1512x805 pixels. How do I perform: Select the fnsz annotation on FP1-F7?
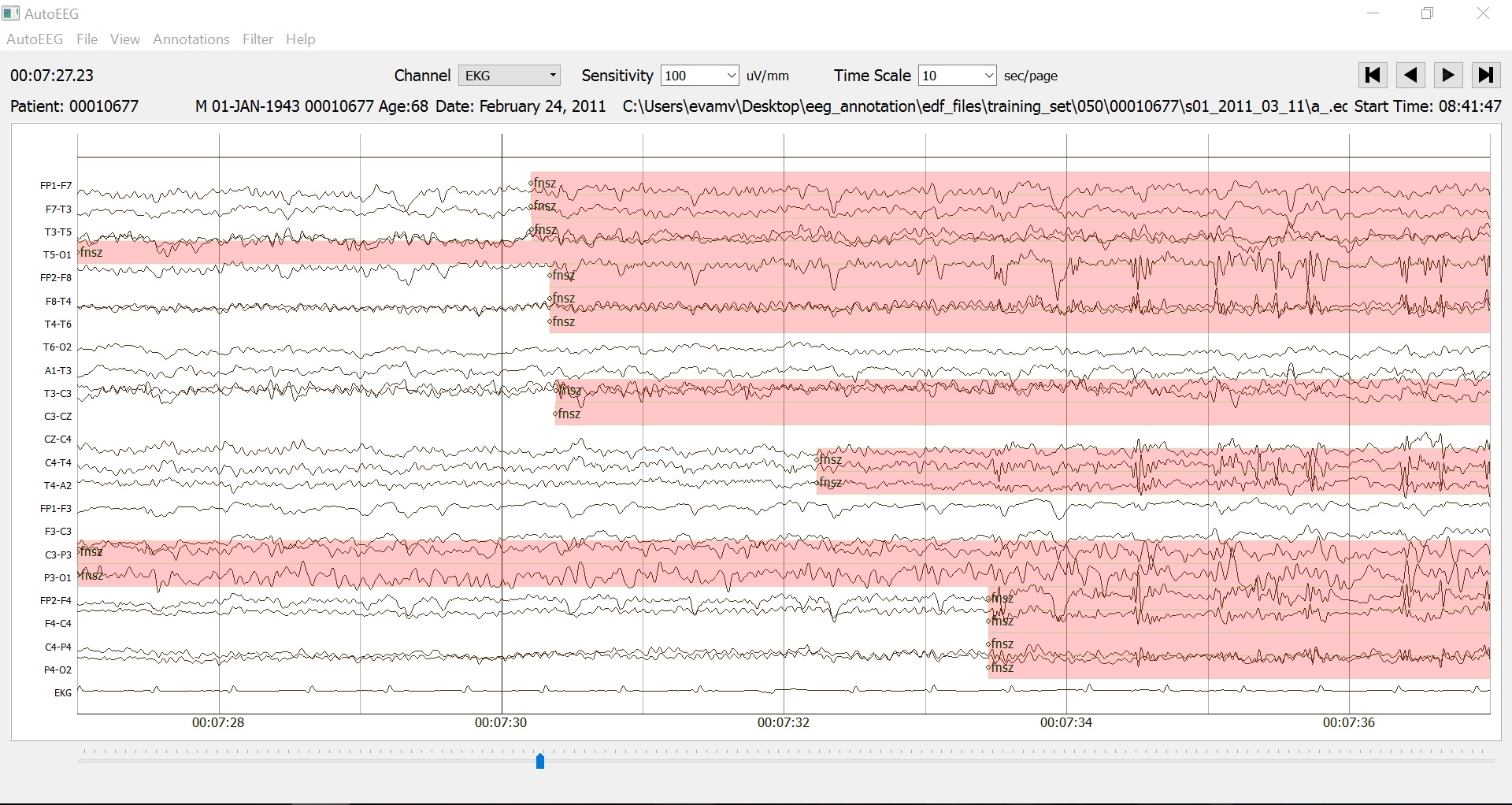tap(543, 184)
